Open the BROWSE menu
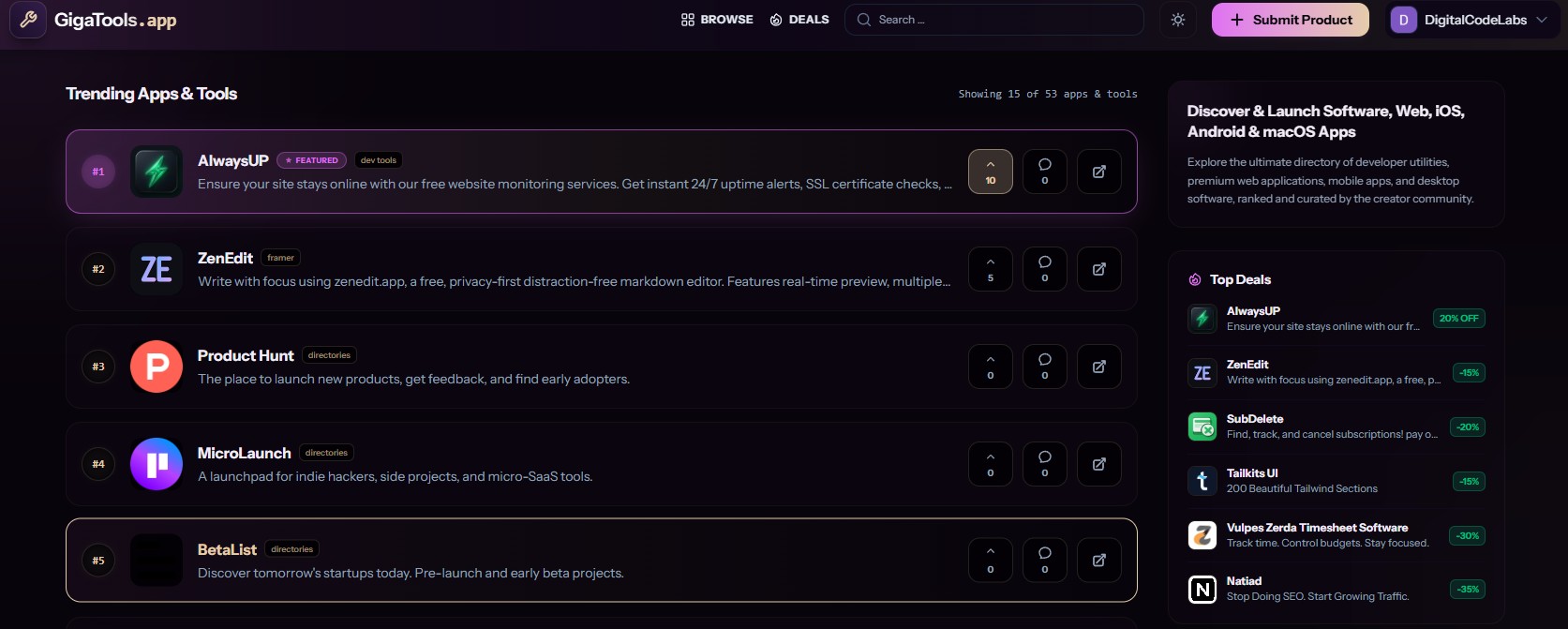This screenshot has width=1568, height=629. [717, 20]
